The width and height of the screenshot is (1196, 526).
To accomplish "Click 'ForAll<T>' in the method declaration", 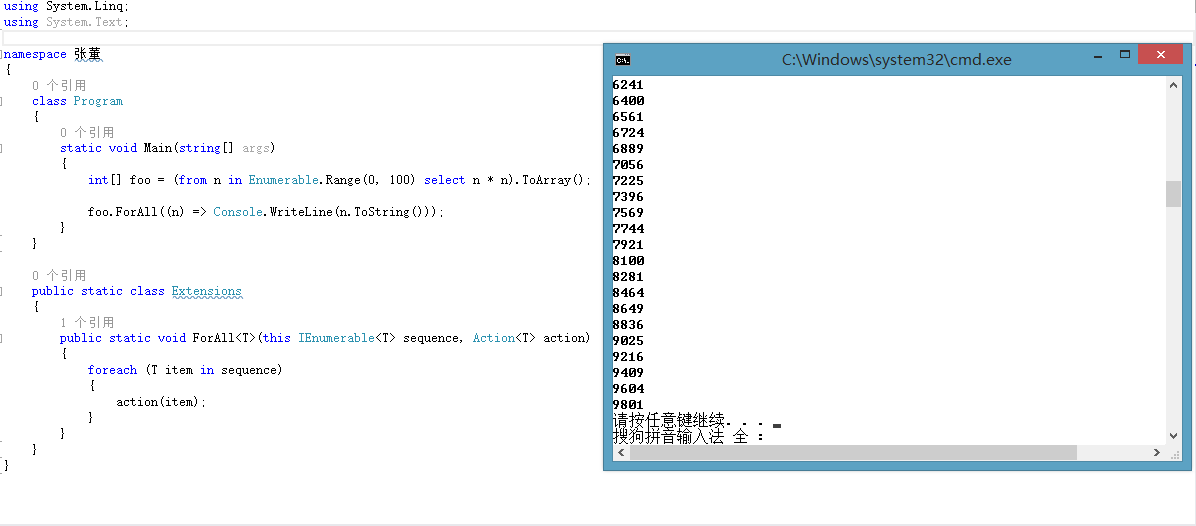I will click(x=225, y=338).
